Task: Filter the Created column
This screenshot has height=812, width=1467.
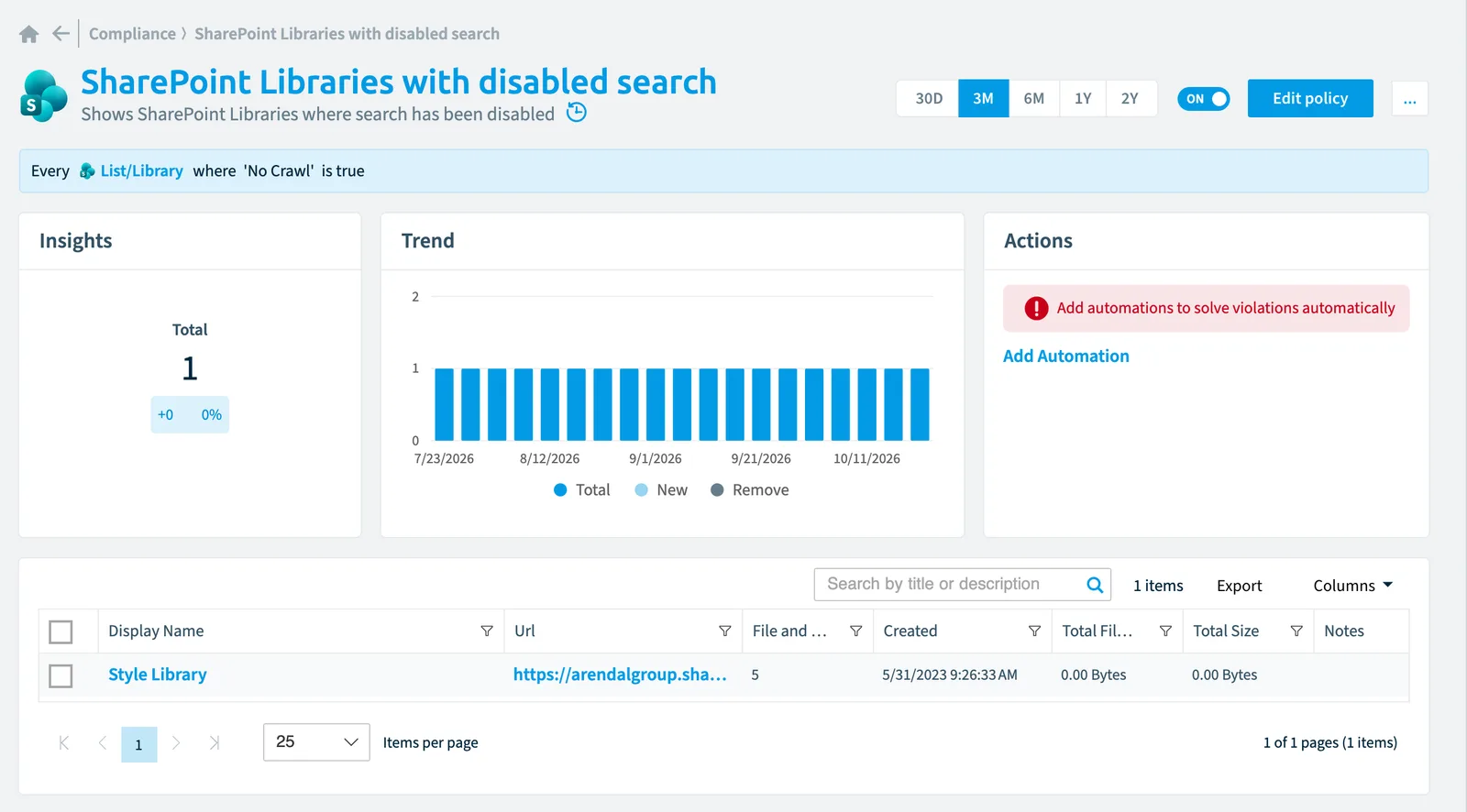Action: 1034,631
